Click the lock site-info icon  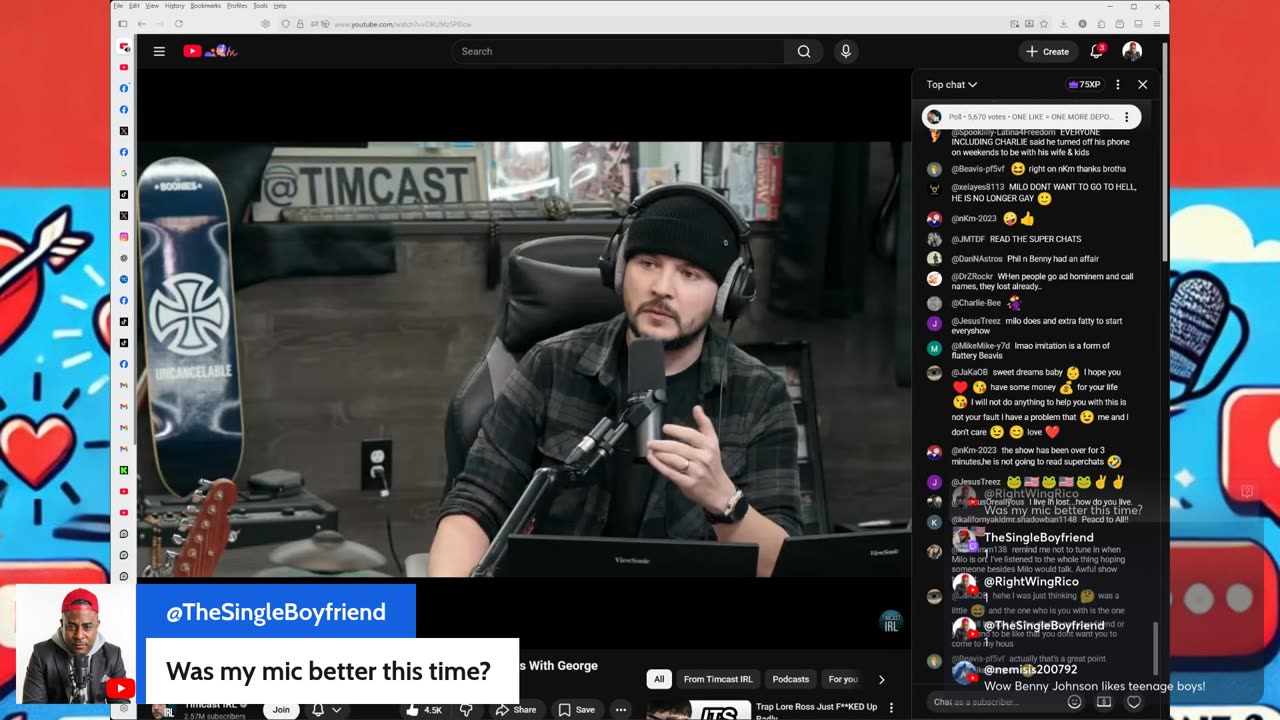300,23
